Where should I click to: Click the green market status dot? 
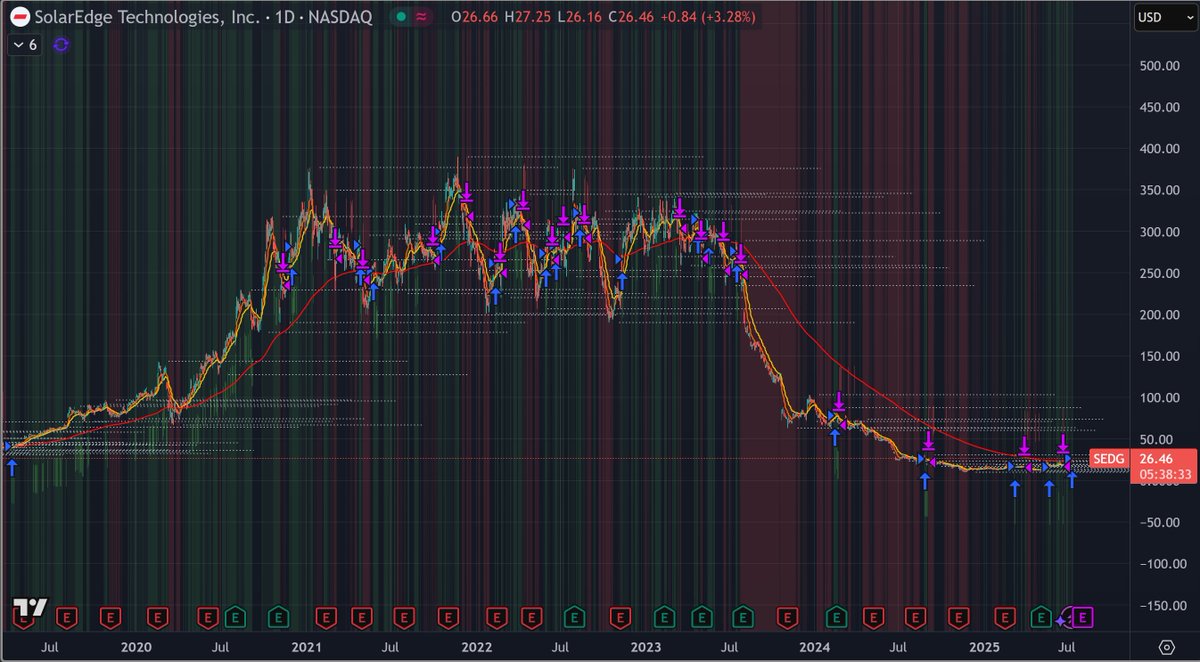coord(399,17)
